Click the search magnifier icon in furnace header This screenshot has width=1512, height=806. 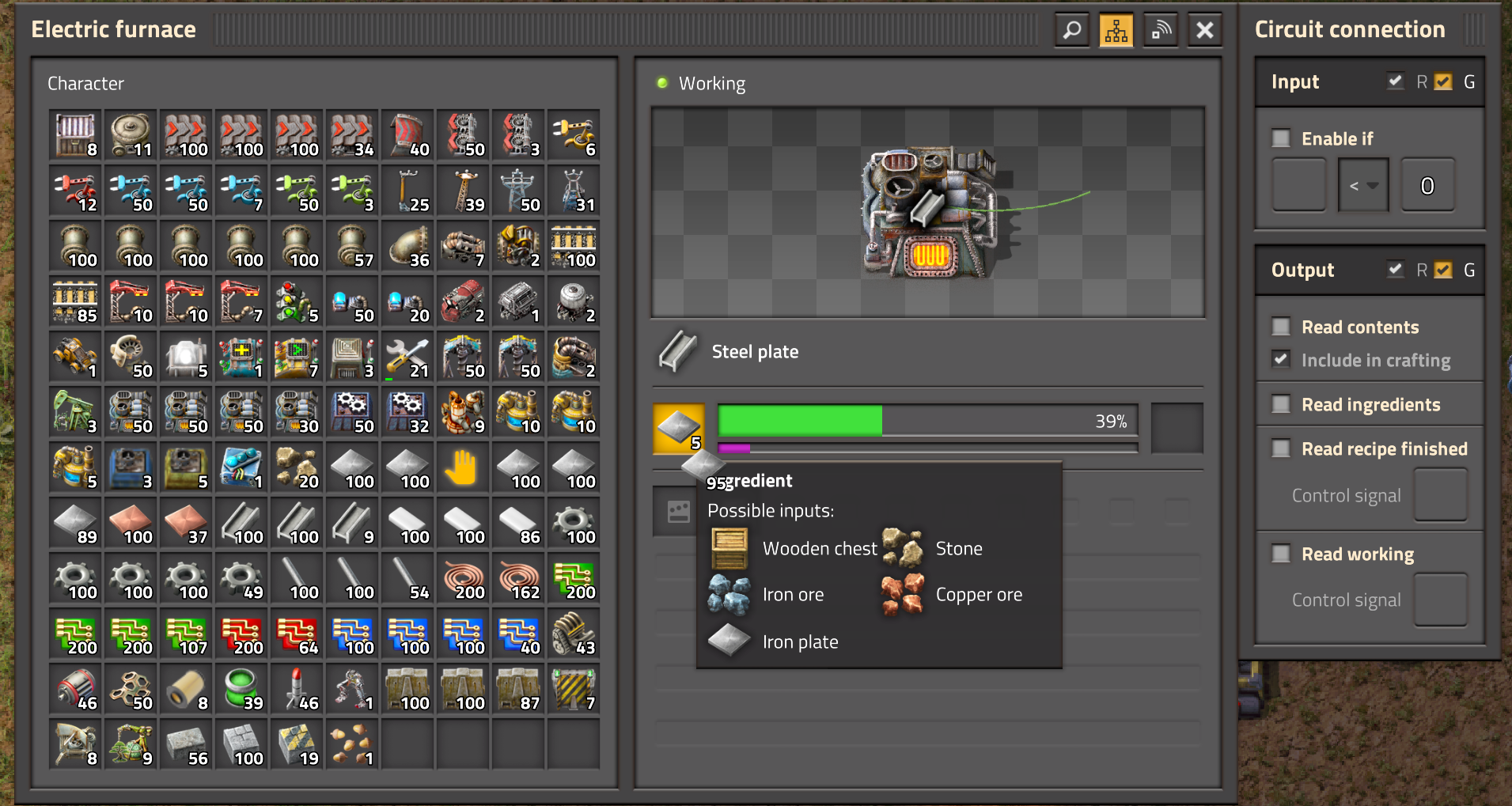(x=1072, y=30)
